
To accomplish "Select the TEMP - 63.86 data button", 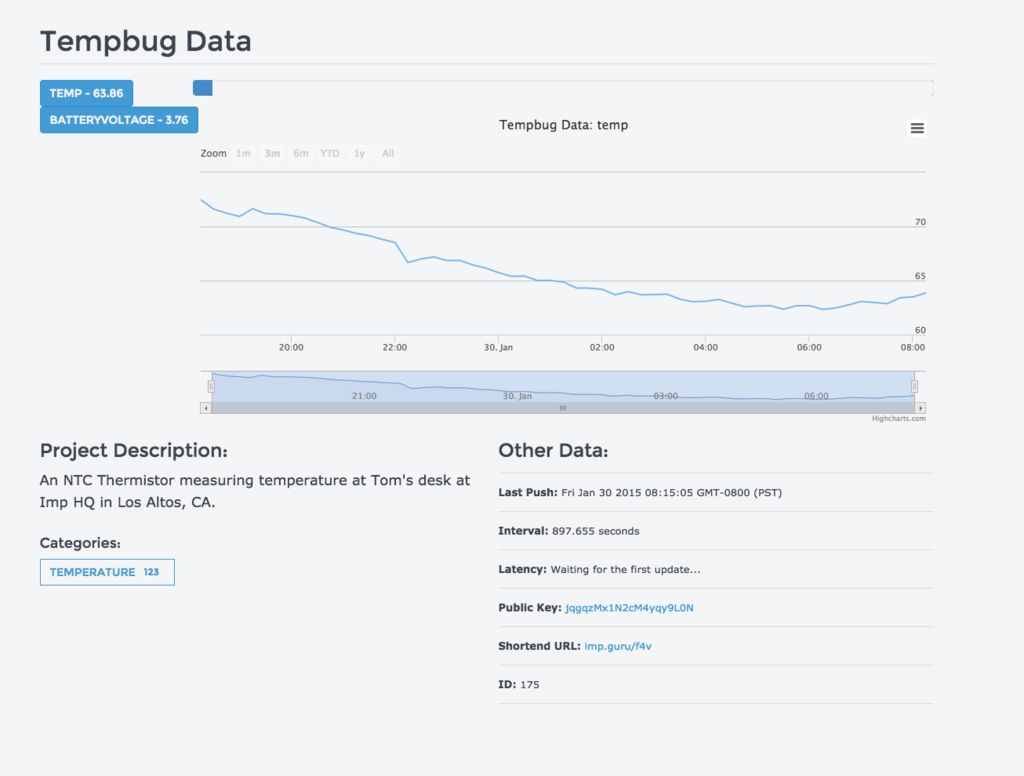I will tap(86, 93).
